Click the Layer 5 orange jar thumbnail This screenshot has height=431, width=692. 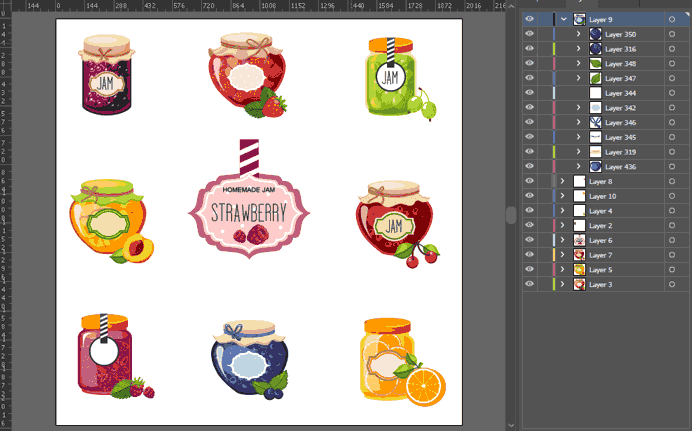(579, 270)
